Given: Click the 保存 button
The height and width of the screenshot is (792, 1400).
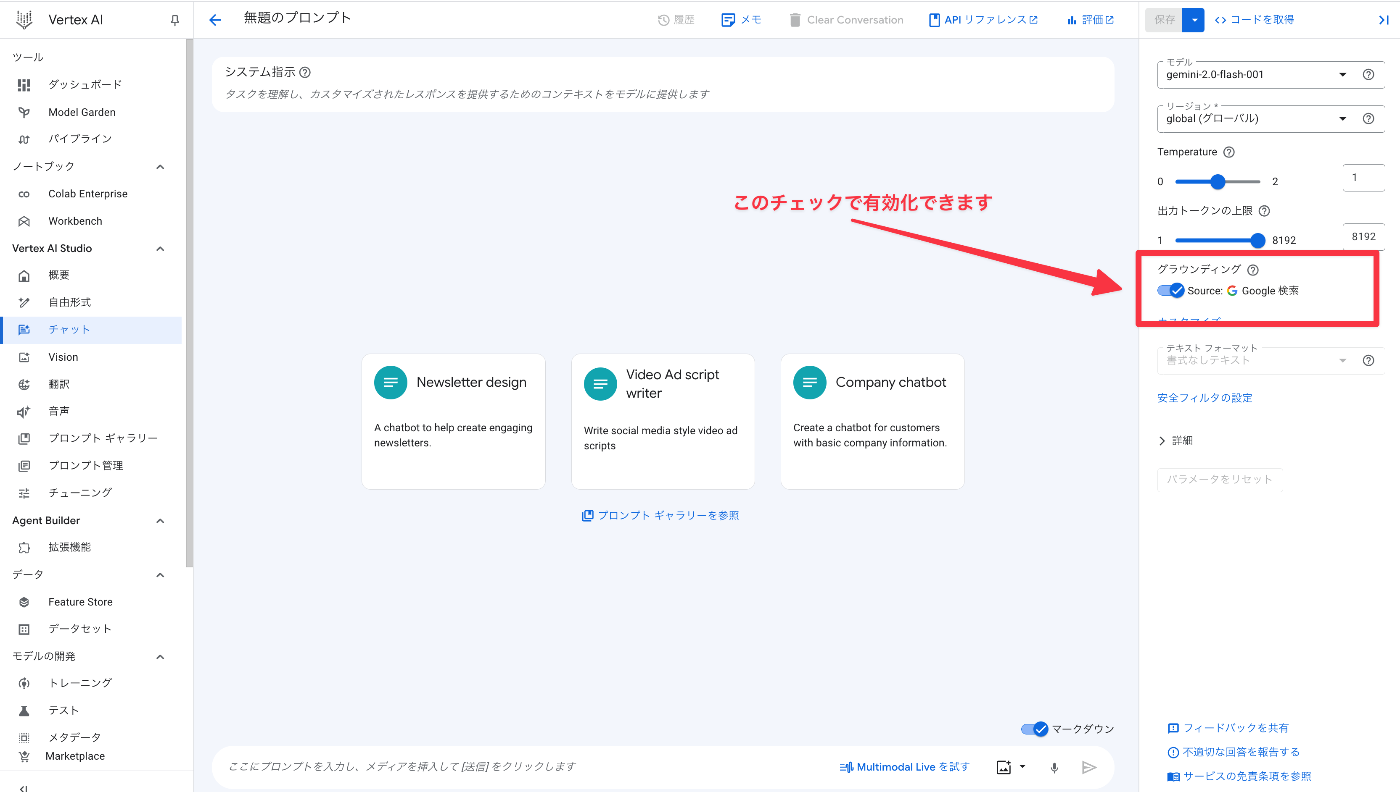Looking at the screenshot, I should click(x=1164, y=19).
